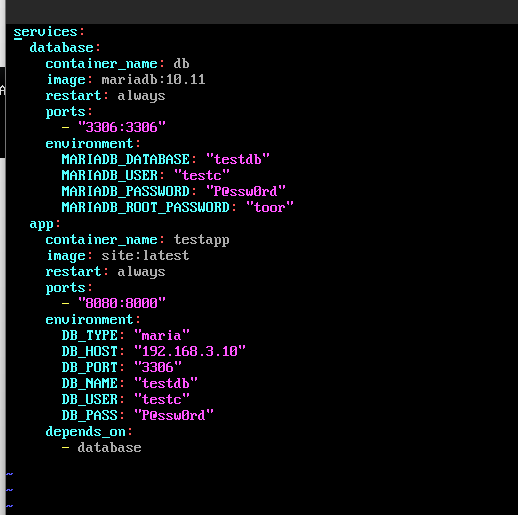Click the "toor" root password value
Viewport: 518px width, 515px height.
coord(270,207)
